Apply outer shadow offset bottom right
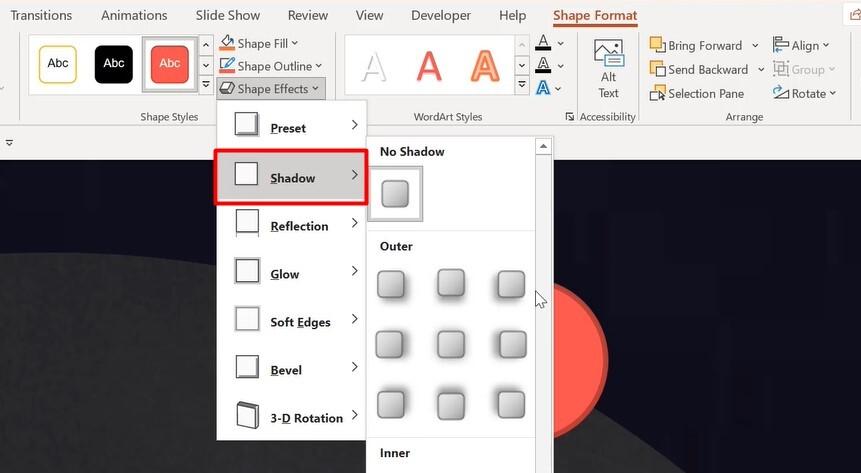The width and height of the screenshot is (861, 473). pos(391,285)
